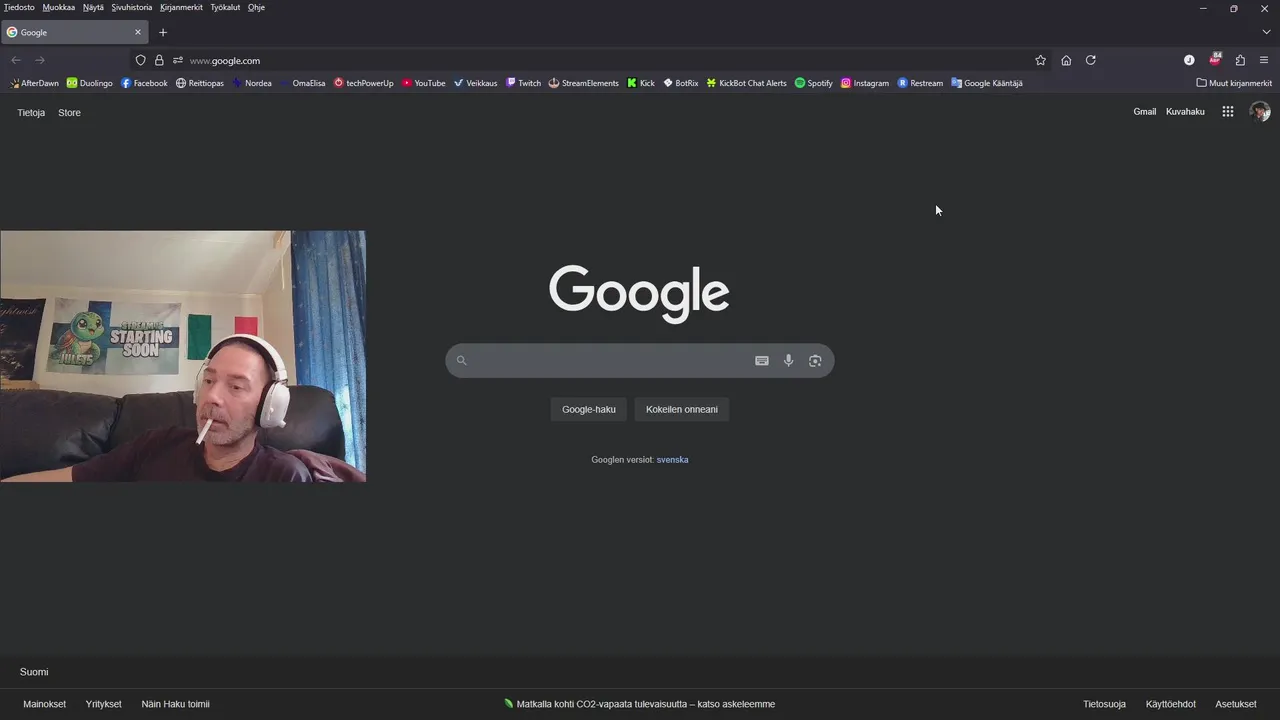Image resolution: width=1280 pixels, height=720 pixels.
Task: Open the Restream bookmark
Action: tap(921, 83)
